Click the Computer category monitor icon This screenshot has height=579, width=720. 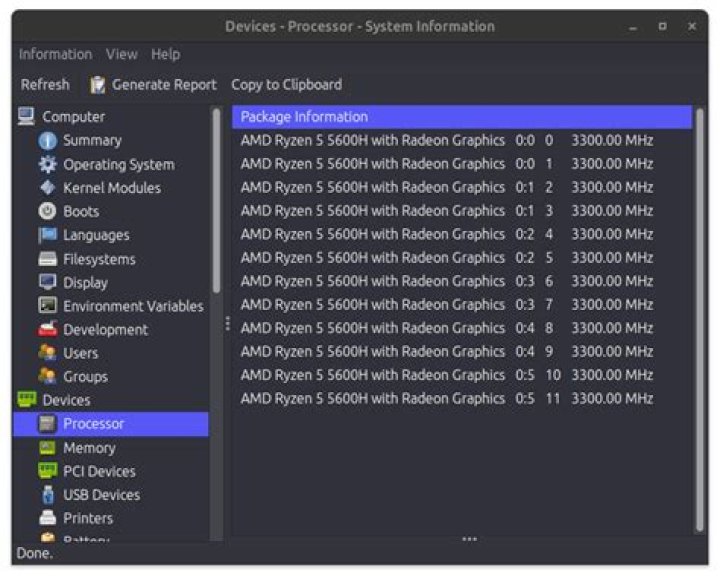coord(26,116)
